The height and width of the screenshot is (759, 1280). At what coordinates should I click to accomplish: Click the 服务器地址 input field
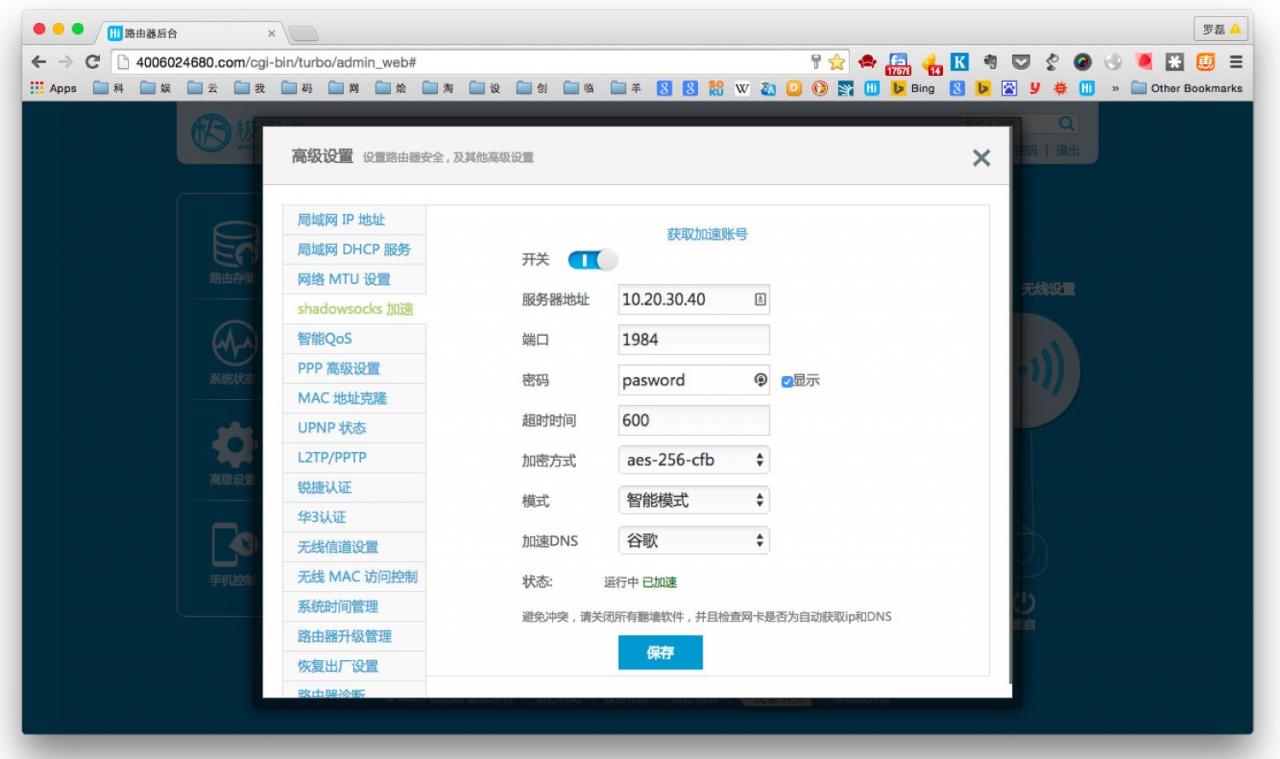pyautogui.click(x=694, y=299)
